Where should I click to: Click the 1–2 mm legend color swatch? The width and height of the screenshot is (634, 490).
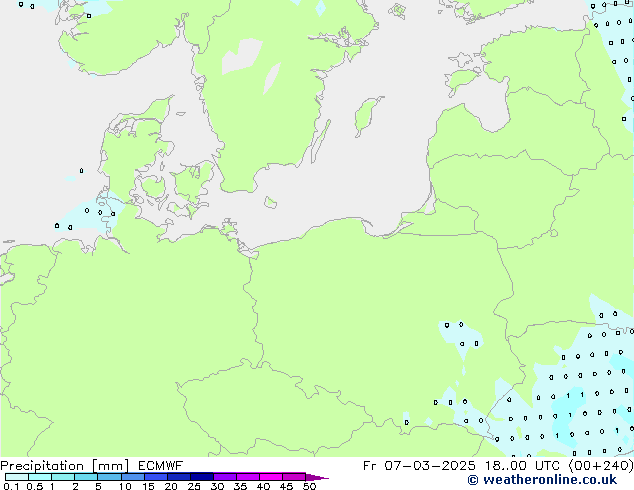[x=63, y=477]
